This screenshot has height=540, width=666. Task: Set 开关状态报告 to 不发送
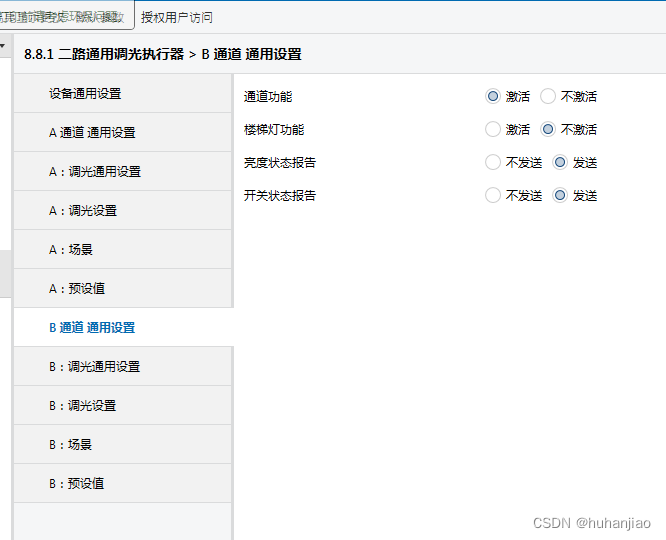[x=493, y=195]
